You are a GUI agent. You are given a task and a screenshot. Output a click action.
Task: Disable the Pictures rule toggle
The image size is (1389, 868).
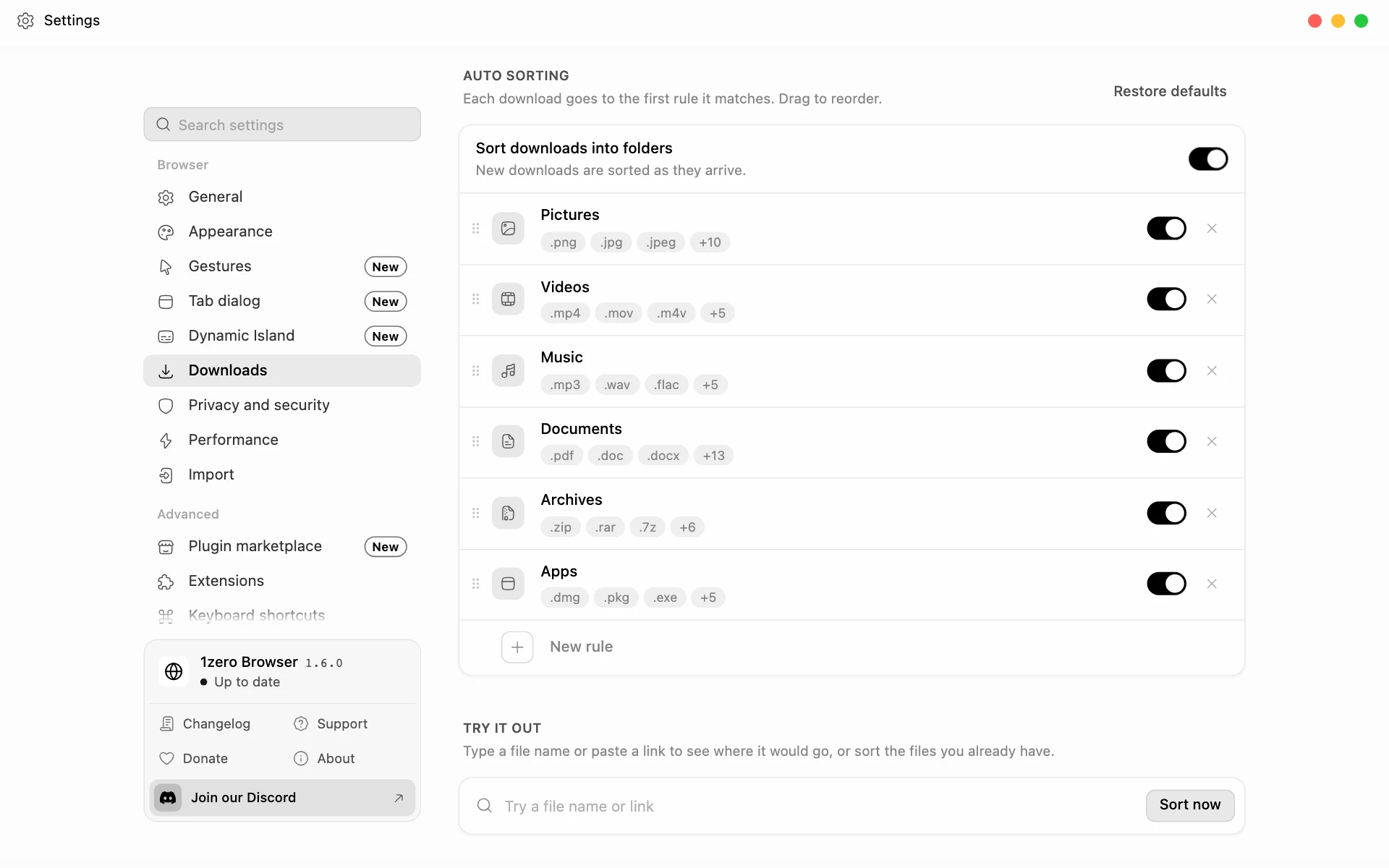(x=1166, y=229)
